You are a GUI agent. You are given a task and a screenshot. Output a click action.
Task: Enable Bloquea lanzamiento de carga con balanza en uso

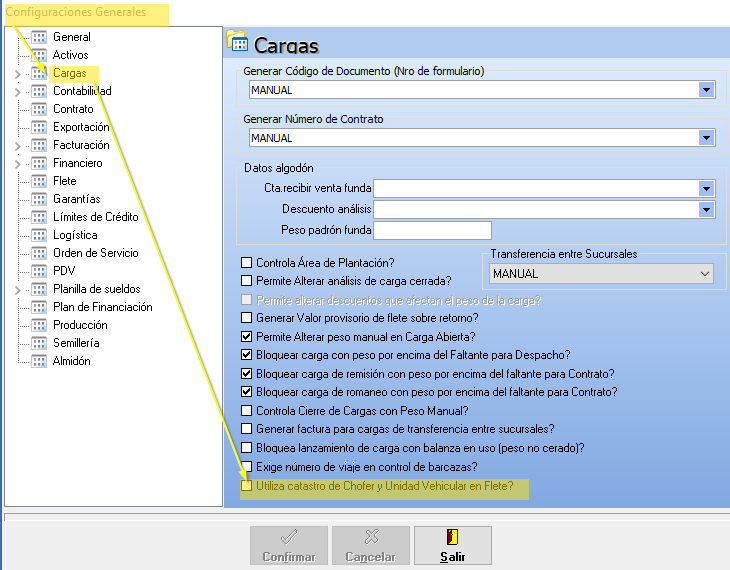pos(246,448)
